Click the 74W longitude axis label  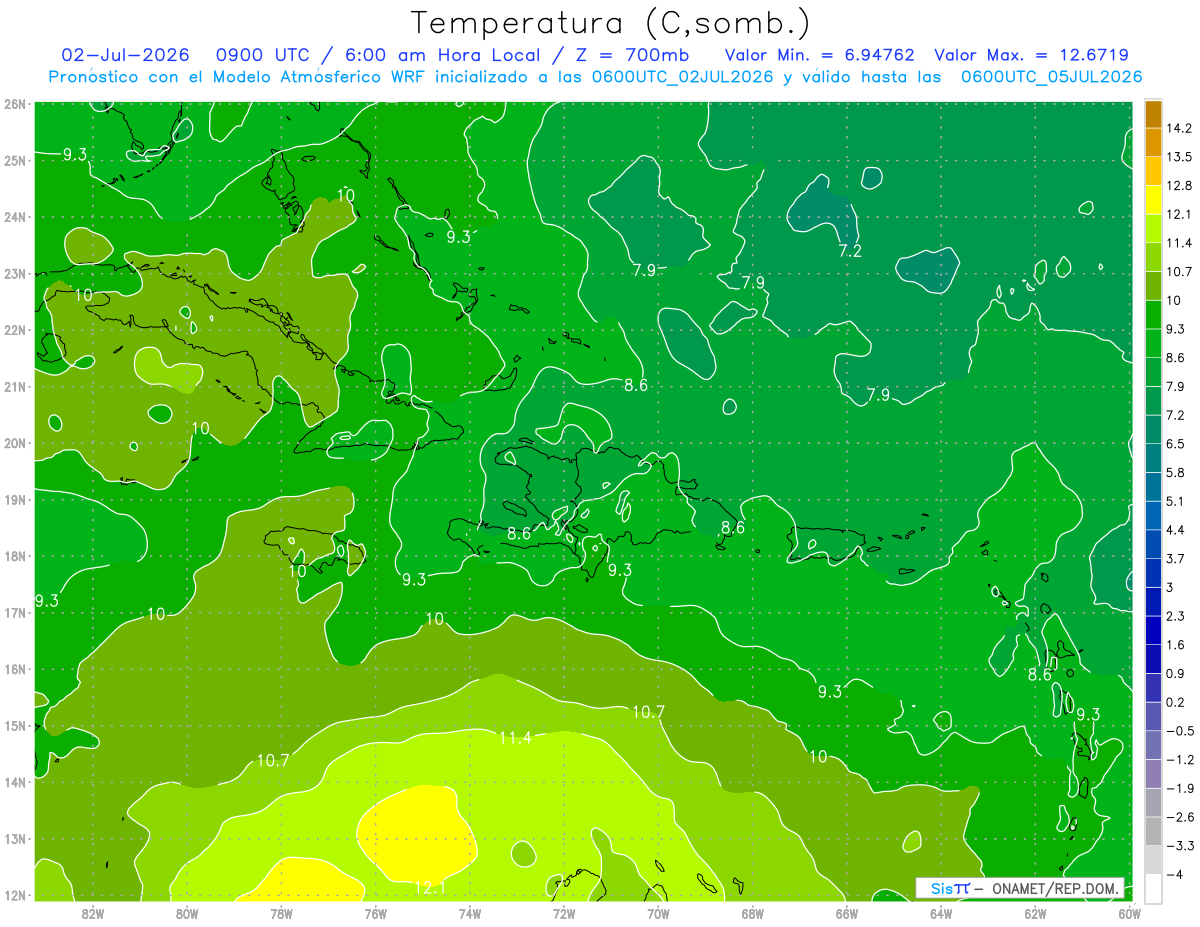tap(470, 913)
